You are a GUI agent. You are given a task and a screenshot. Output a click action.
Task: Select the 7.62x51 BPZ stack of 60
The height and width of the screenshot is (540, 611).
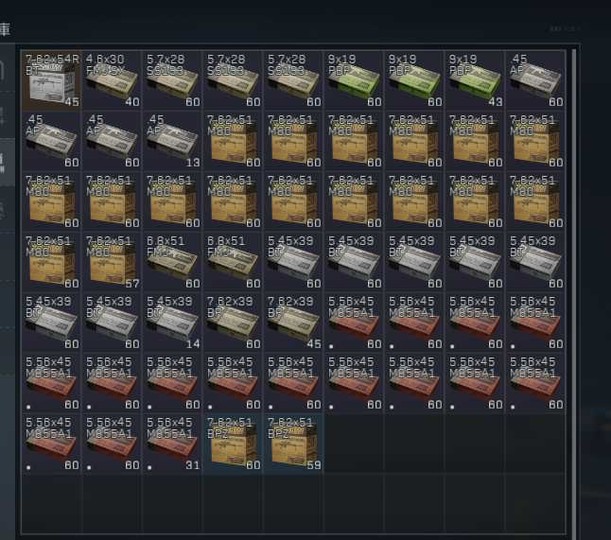click(233, 443)
